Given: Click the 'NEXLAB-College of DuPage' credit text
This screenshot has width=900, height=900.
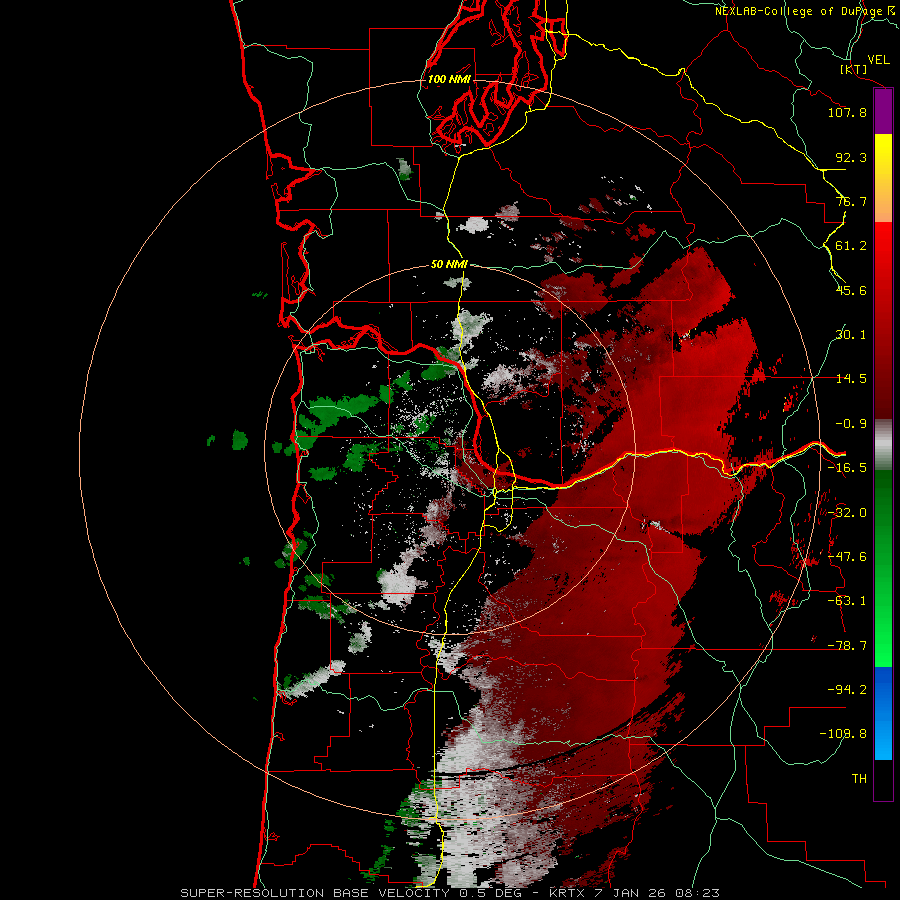Looking at the screenshot, I should [799, 11].
